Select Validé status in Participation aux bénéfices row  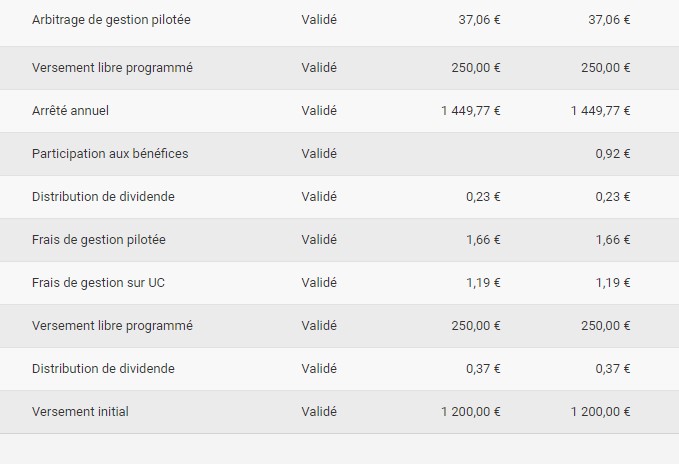coord(319,154)
